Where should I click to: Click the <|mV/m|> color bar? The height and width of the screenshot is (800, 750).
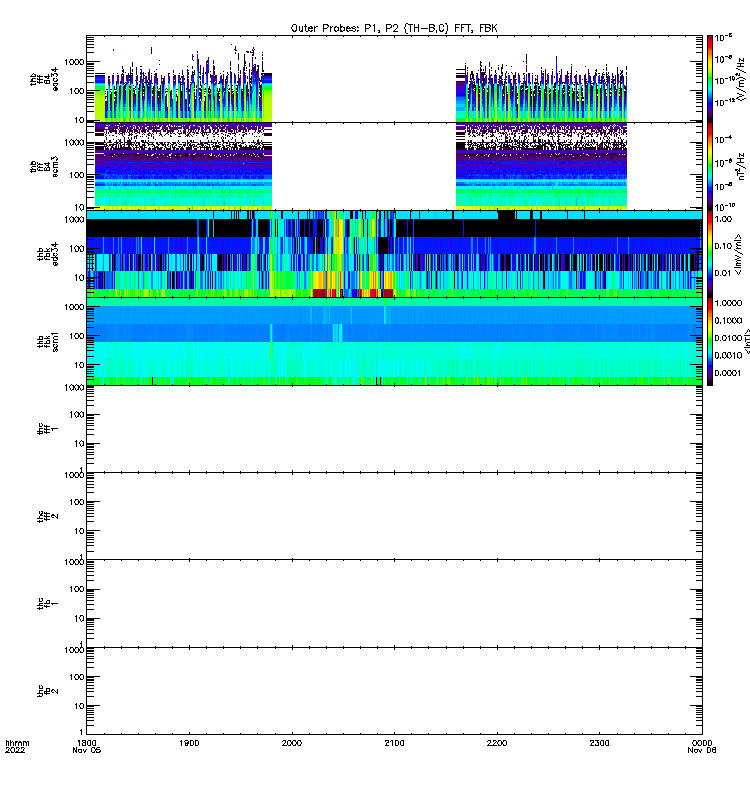click(710, 254)
